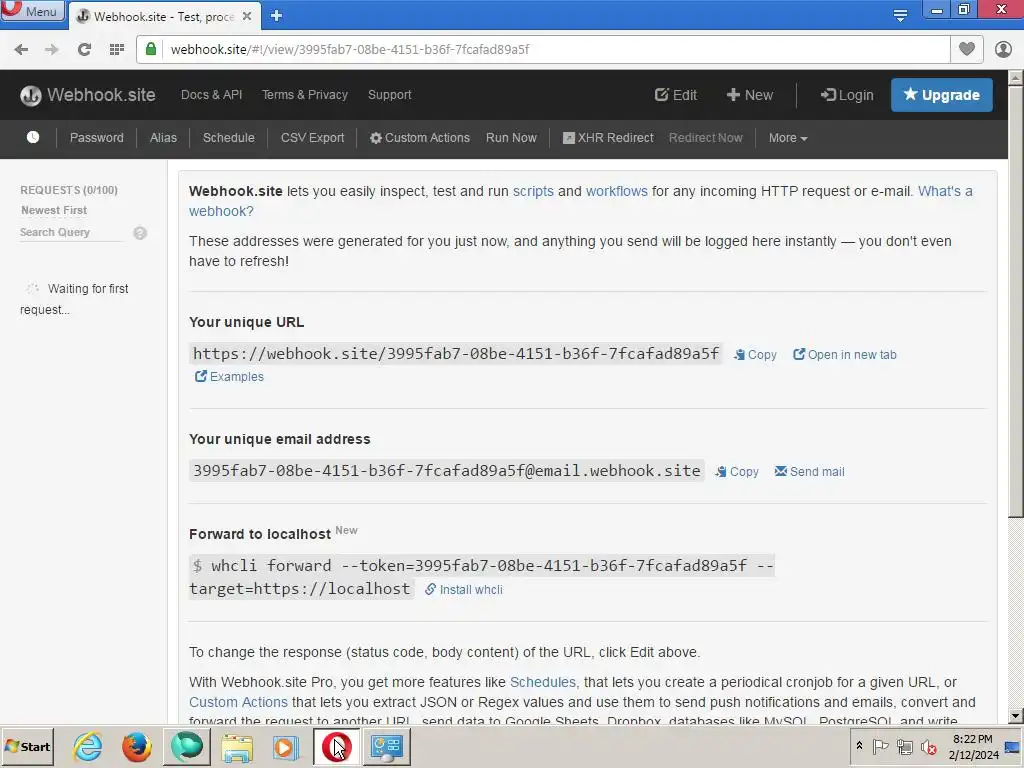Click Edit in the top navbar

click(x=676, y=95)
